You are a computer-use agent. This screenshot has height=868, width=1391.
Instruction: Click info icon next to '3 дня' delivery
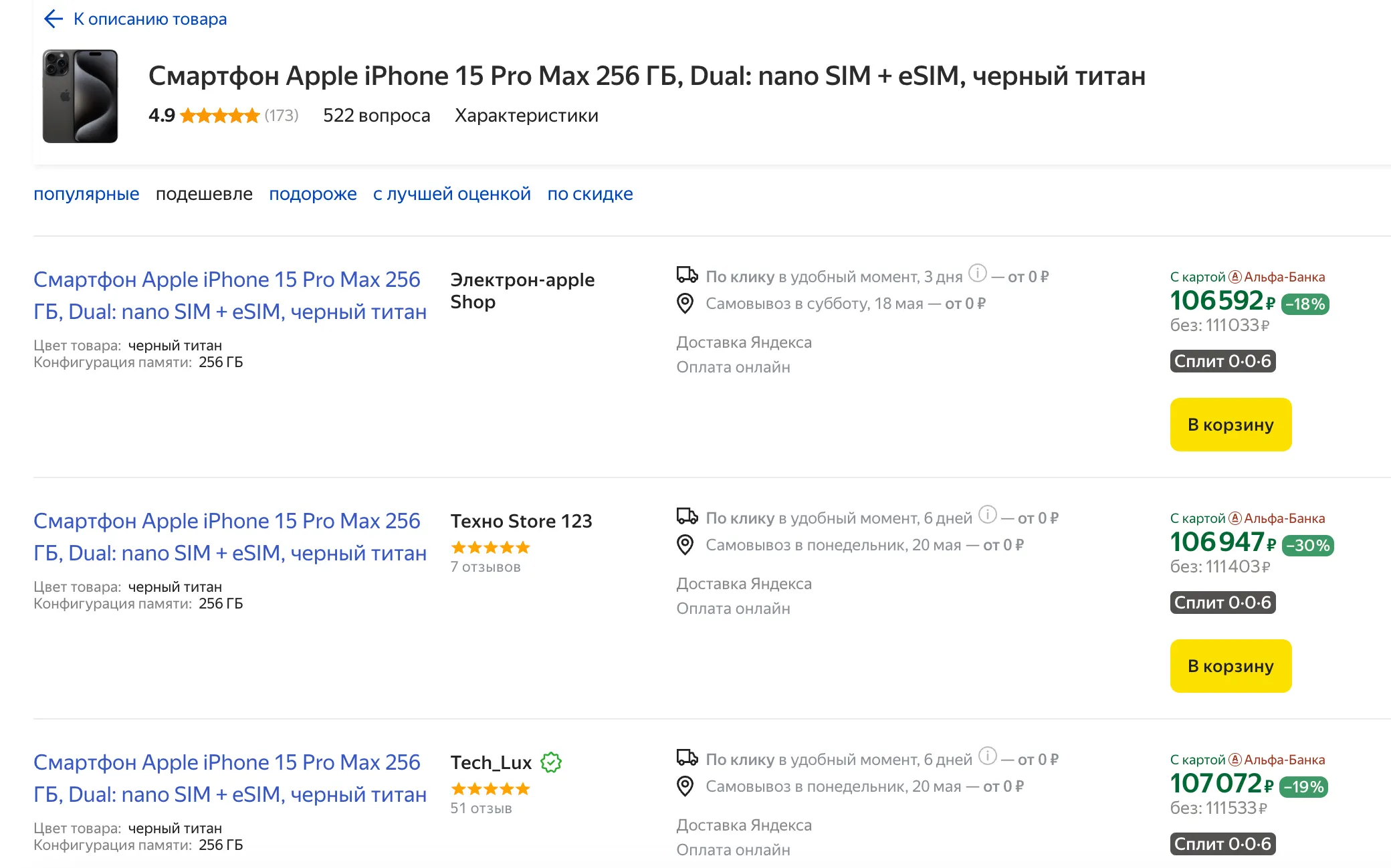coord(978,273)
